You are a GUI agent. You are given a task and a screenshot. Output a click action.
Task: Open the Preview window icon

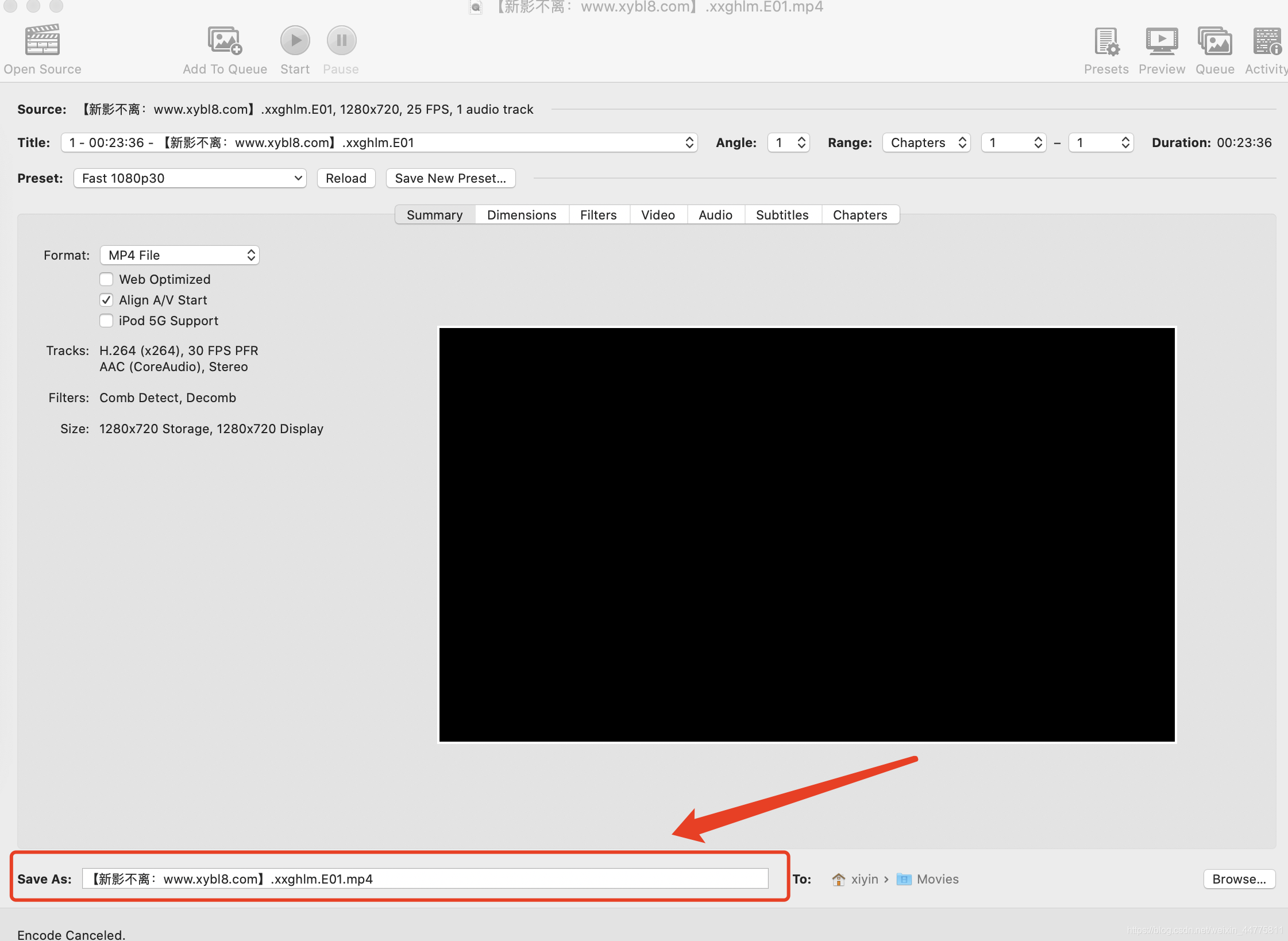1161,41
